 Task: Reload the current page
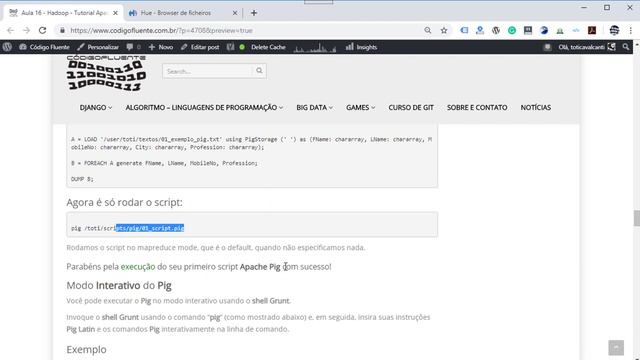(x=42, y=30)
